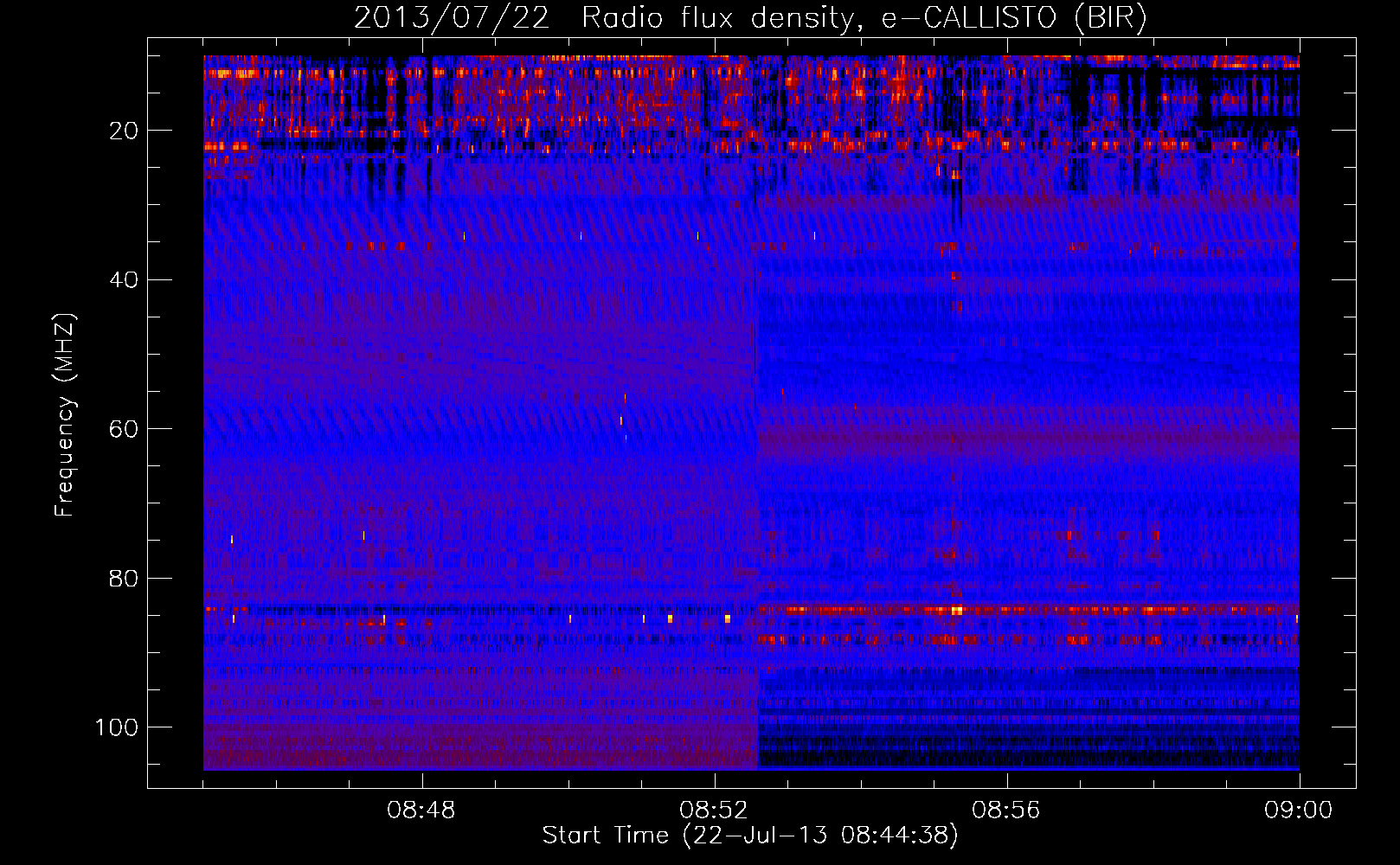Image resolution: width=1400 pixels, height=865 pixels.
Task: Click the 20 frequency tick label
Action: (x=124, y=131)
